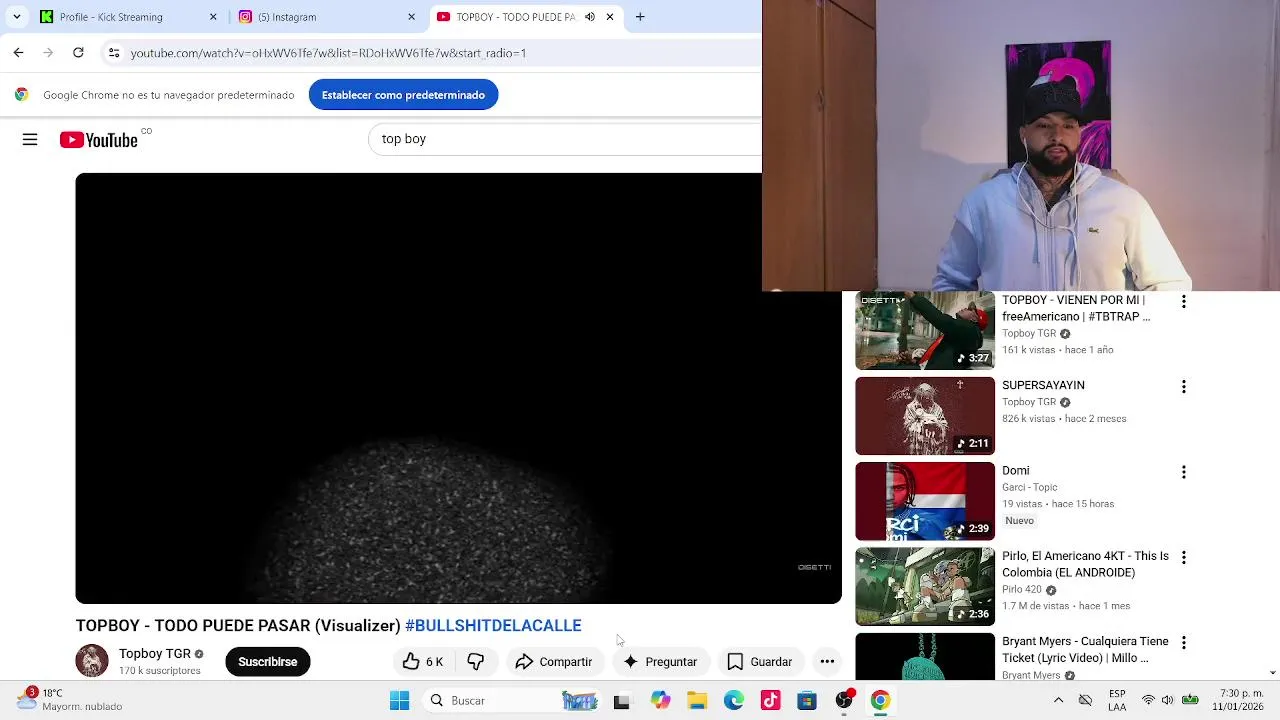Open File Explorer from taskbar

(x=697, y=701)
